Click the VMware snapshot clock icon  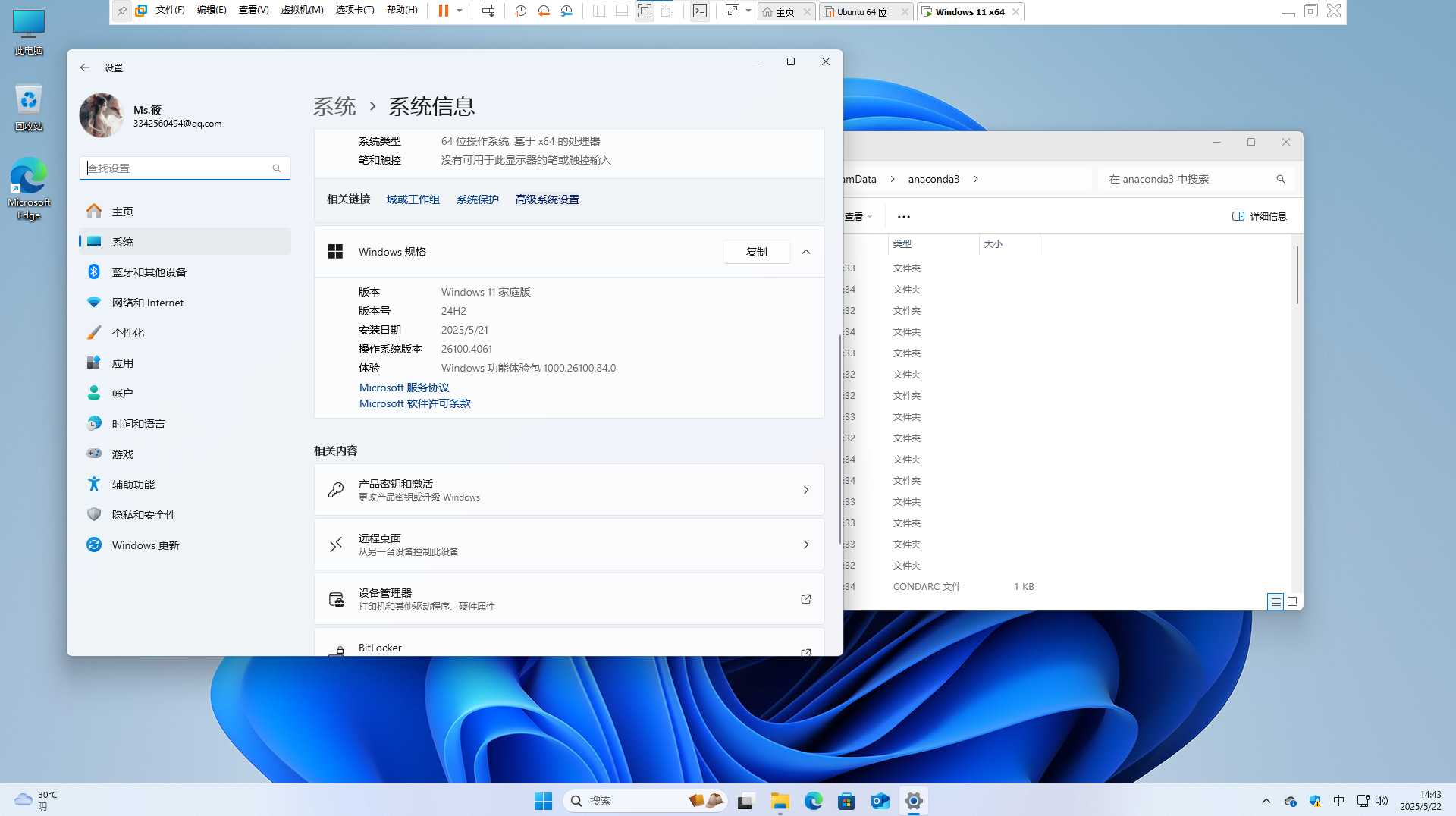(x=521, y=11)
